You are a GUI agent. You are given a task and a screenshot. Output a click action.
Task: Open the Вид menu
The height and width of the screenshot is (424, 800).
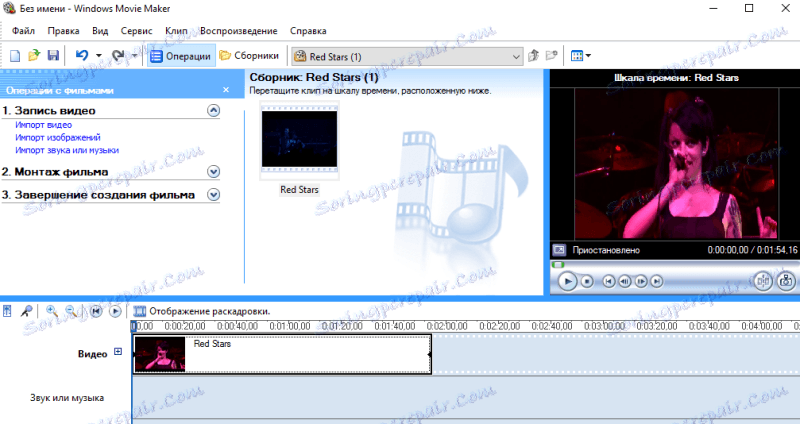tap(100, 31)
